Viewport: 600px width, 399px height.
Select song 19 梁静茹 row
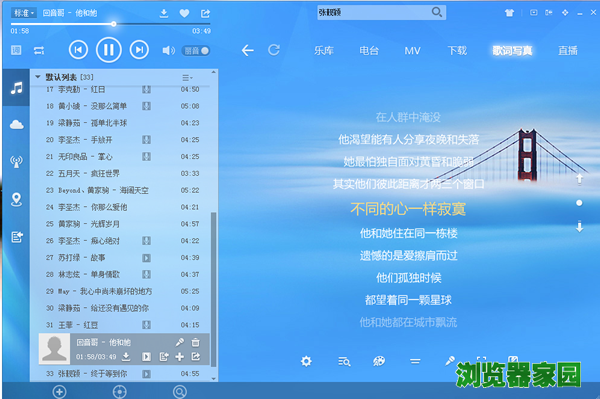tap(120, 123)
